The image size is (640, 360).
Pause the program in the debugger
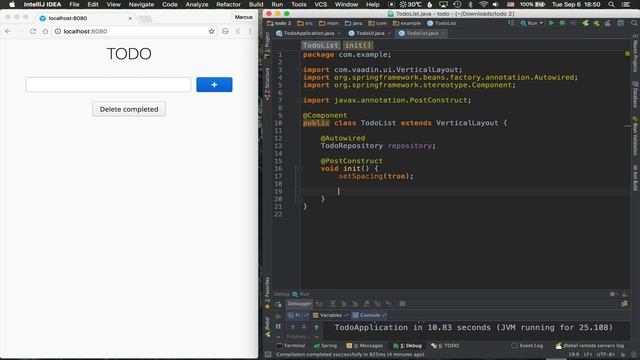(278, 327)
